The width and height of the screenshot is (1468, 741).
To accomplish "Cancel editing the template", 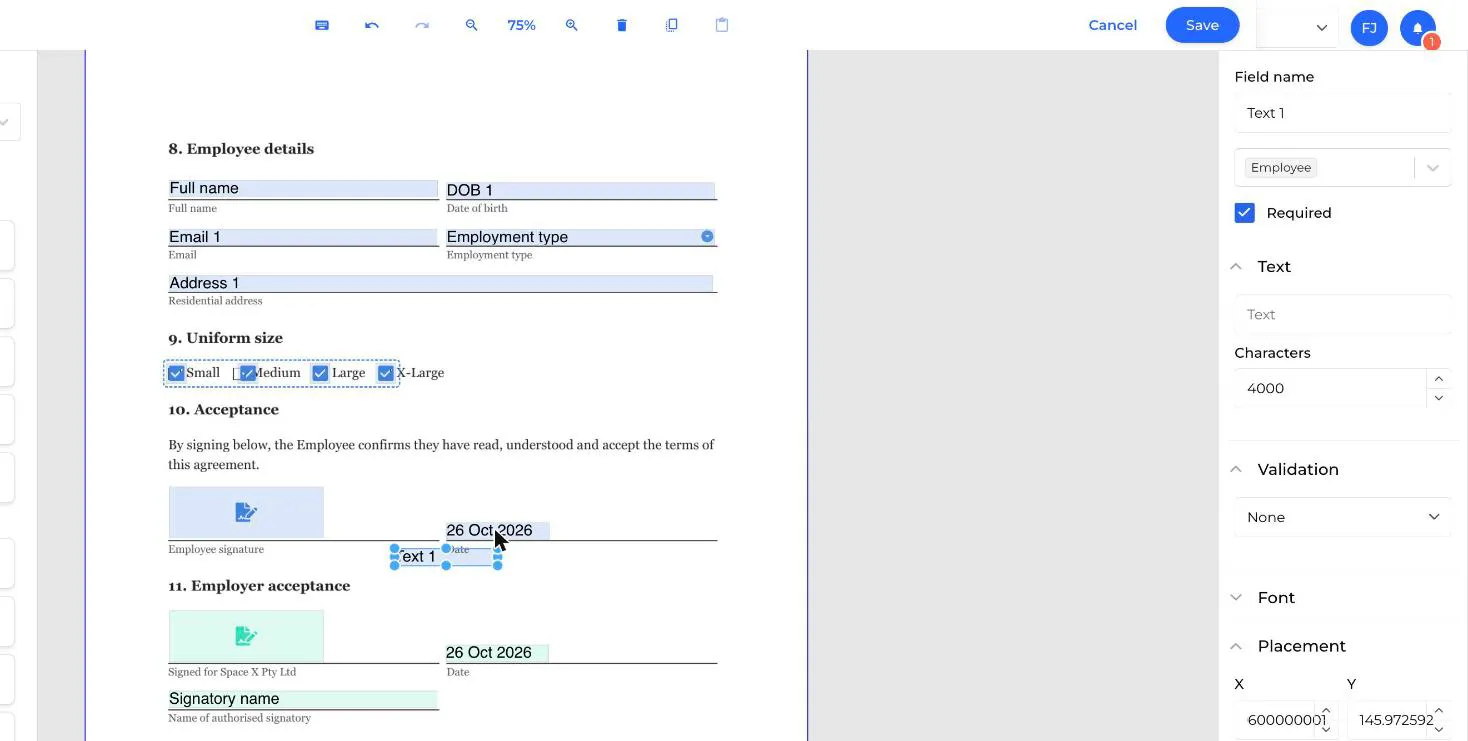I will coord(1112,25).
